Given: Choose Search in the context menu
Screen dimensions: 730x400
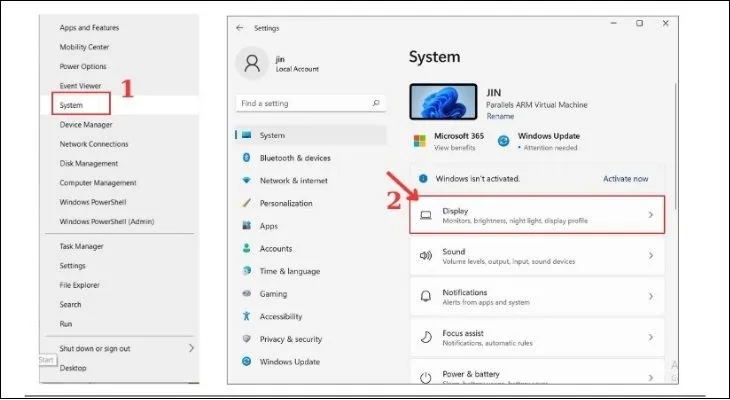Looking at the screenshot, I should click(70, 304).
